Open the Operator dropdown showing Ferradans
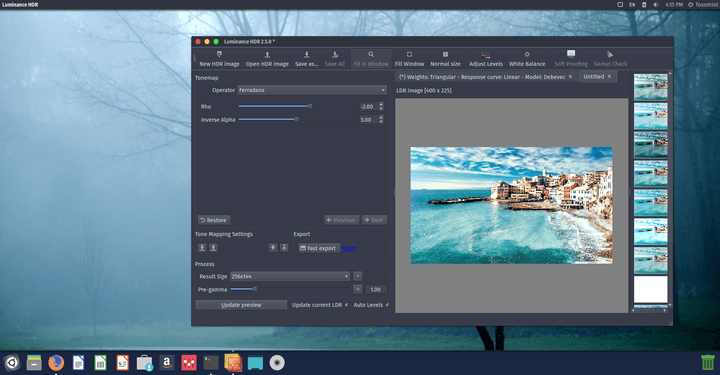Image resolution: width=720 pixels, height=375 pixels. tap(312, 90)
